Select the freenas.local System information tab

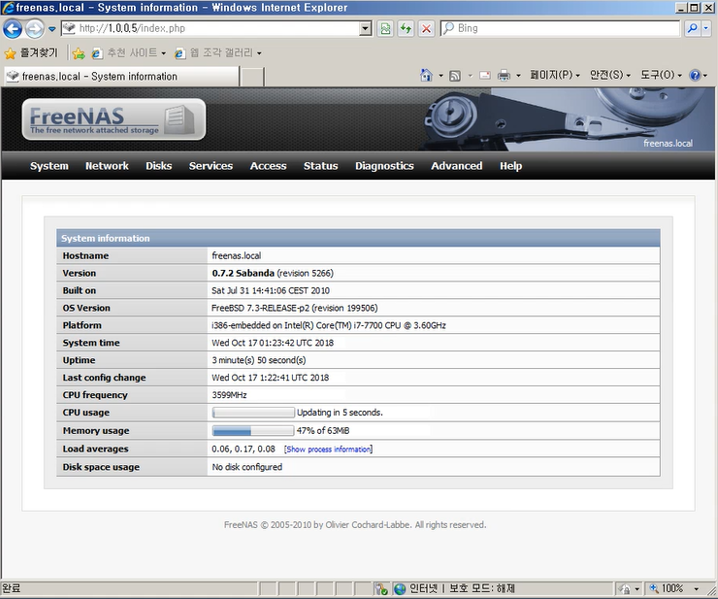121,76
